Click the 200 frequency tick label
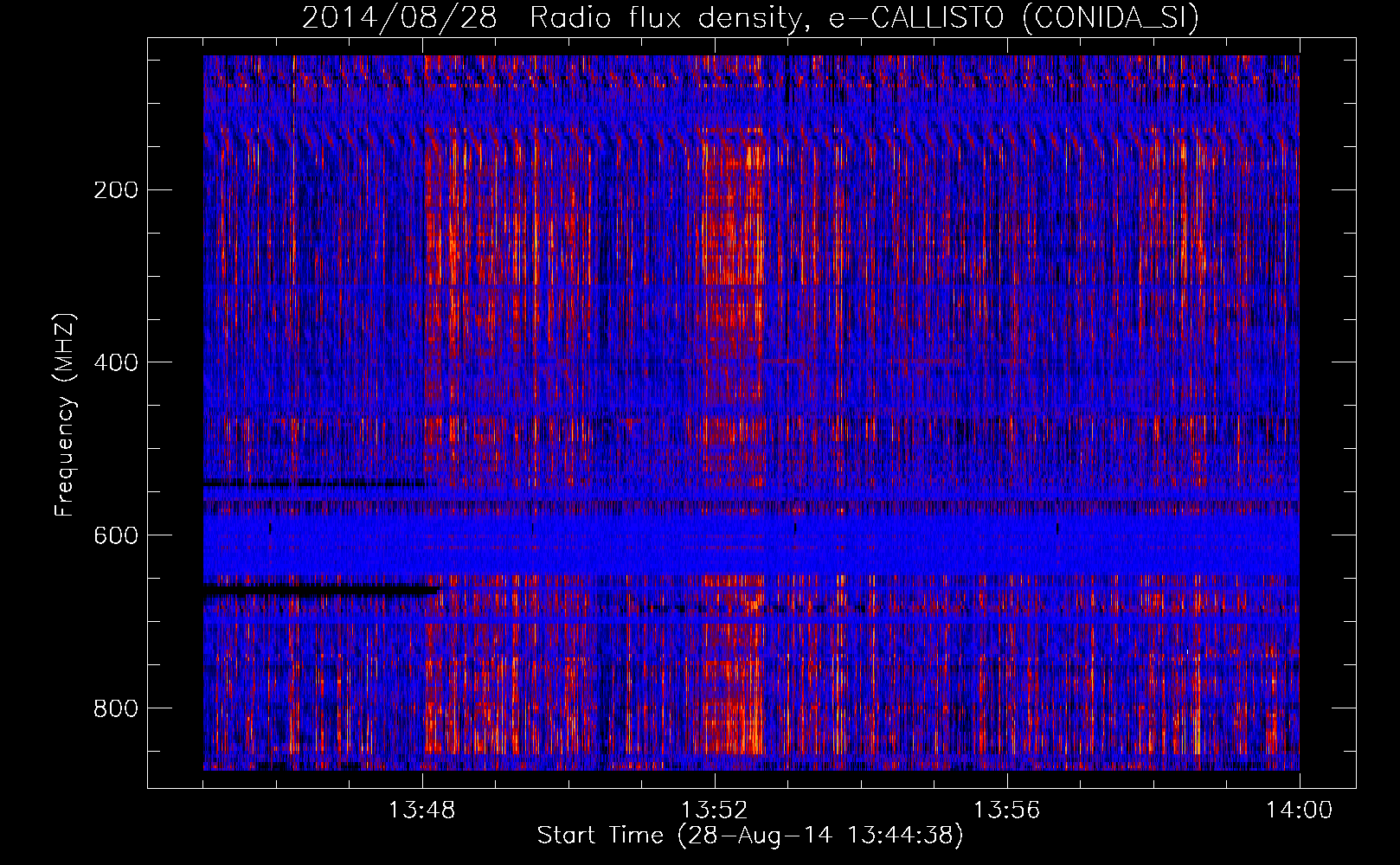This screenshot has width=1400, height=865. tap(116, 189)
